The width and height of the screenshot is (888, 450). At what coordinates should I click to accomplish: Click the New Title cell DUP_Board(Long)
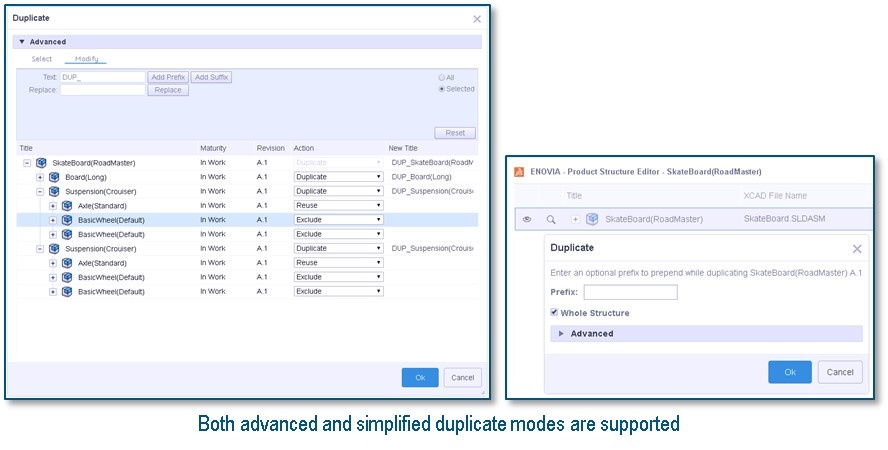pos(421,177)
